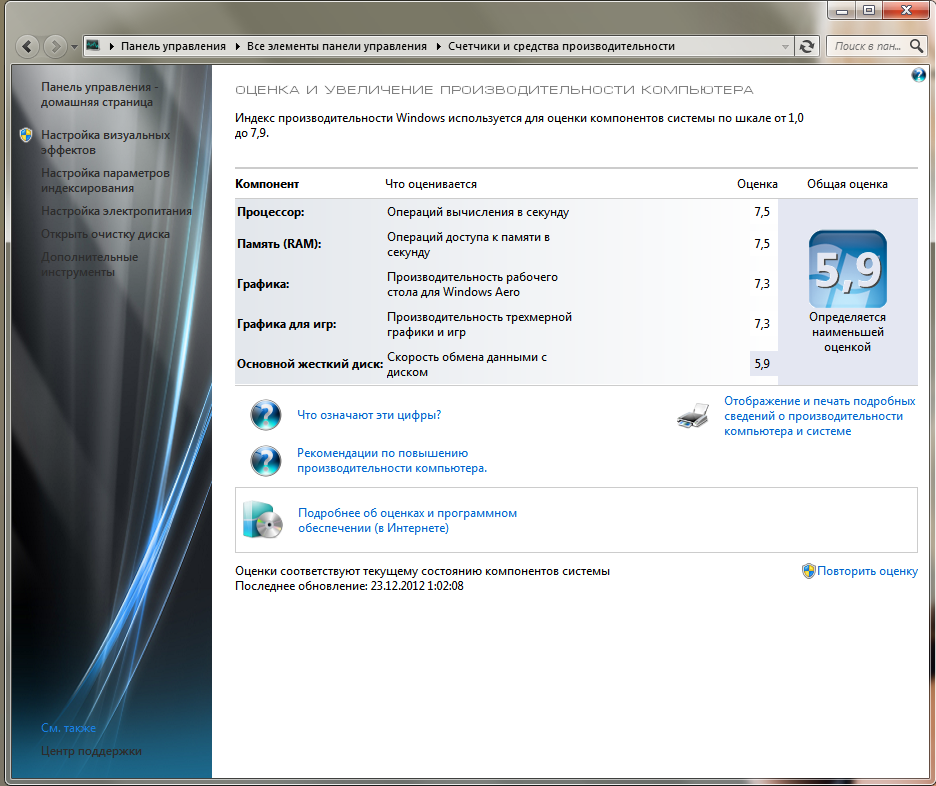Click the 'Поиск в пан...' search field
Screen dimensions: 936x786
point(868,46)
